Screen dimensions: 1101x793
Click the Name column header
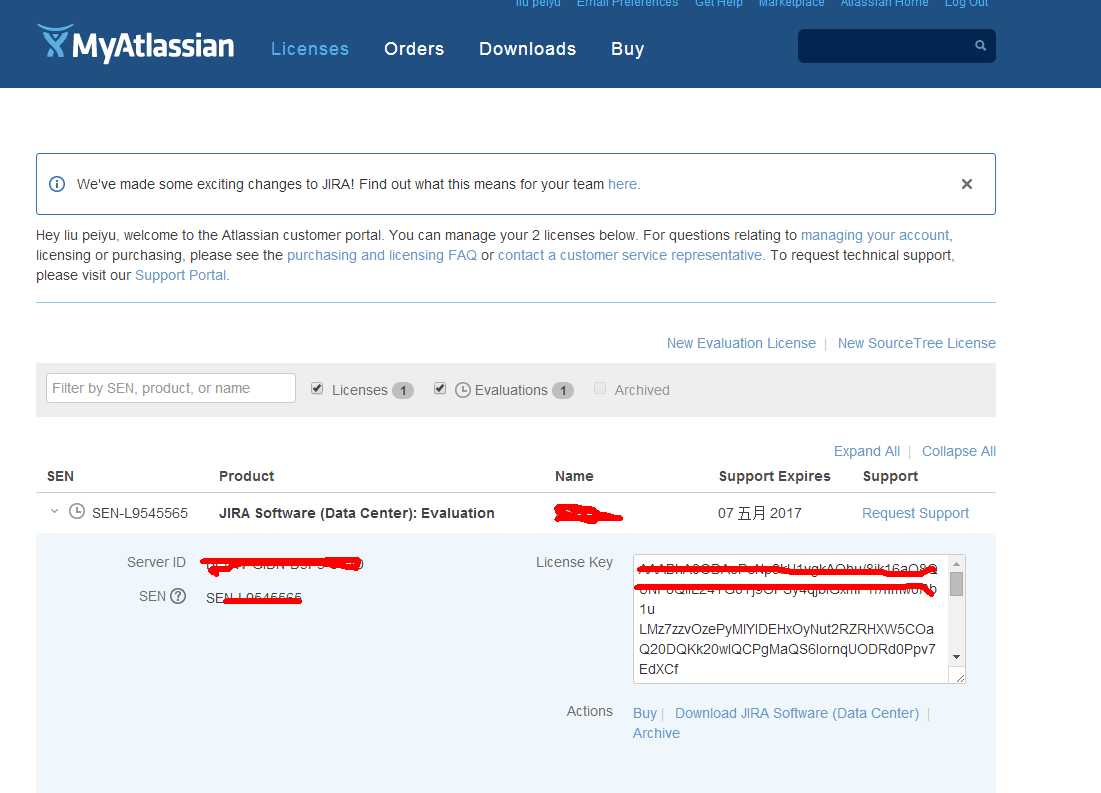[x=574, y=476]
